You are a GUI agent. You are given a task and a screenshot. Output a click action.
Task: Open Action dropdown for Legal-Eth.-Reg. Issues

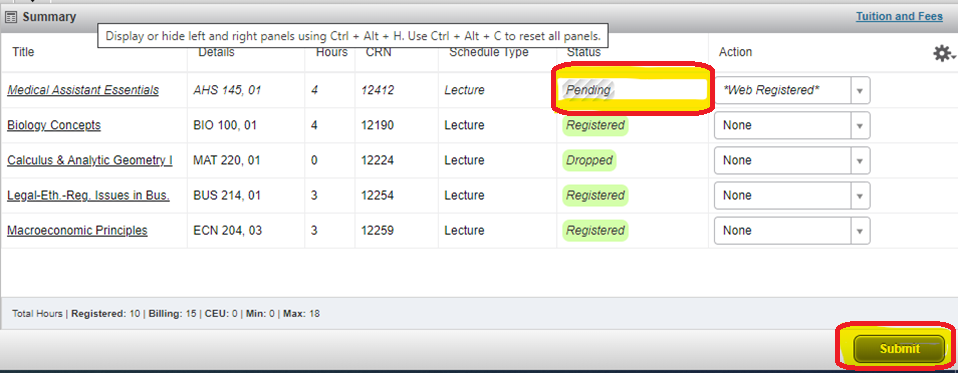[x=792, y=195]
